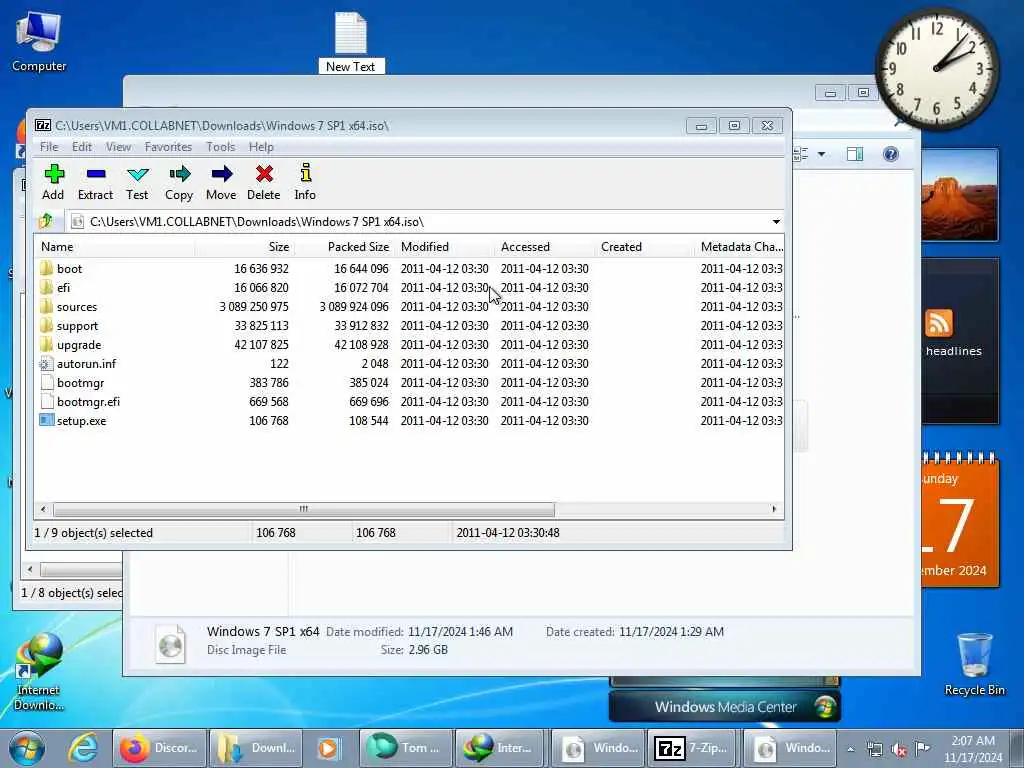Click the red Delete icon

(x=264, y=182)
